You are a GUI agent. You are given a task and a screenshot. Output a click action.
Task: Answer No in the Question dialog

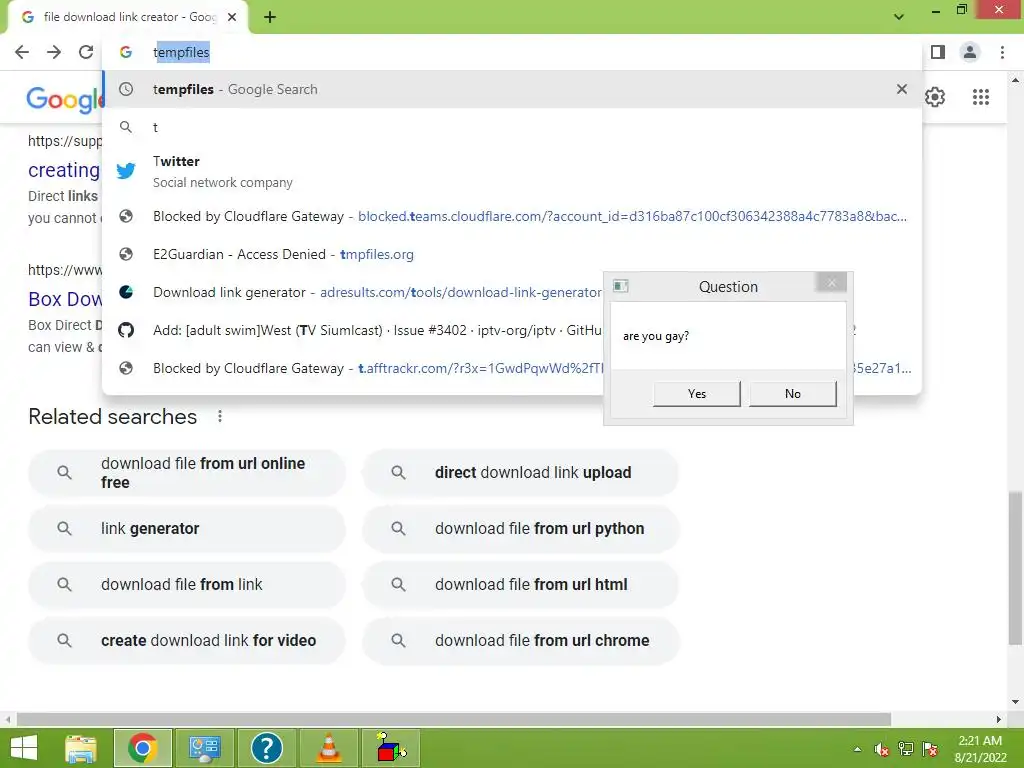click(x=792, y=394)
